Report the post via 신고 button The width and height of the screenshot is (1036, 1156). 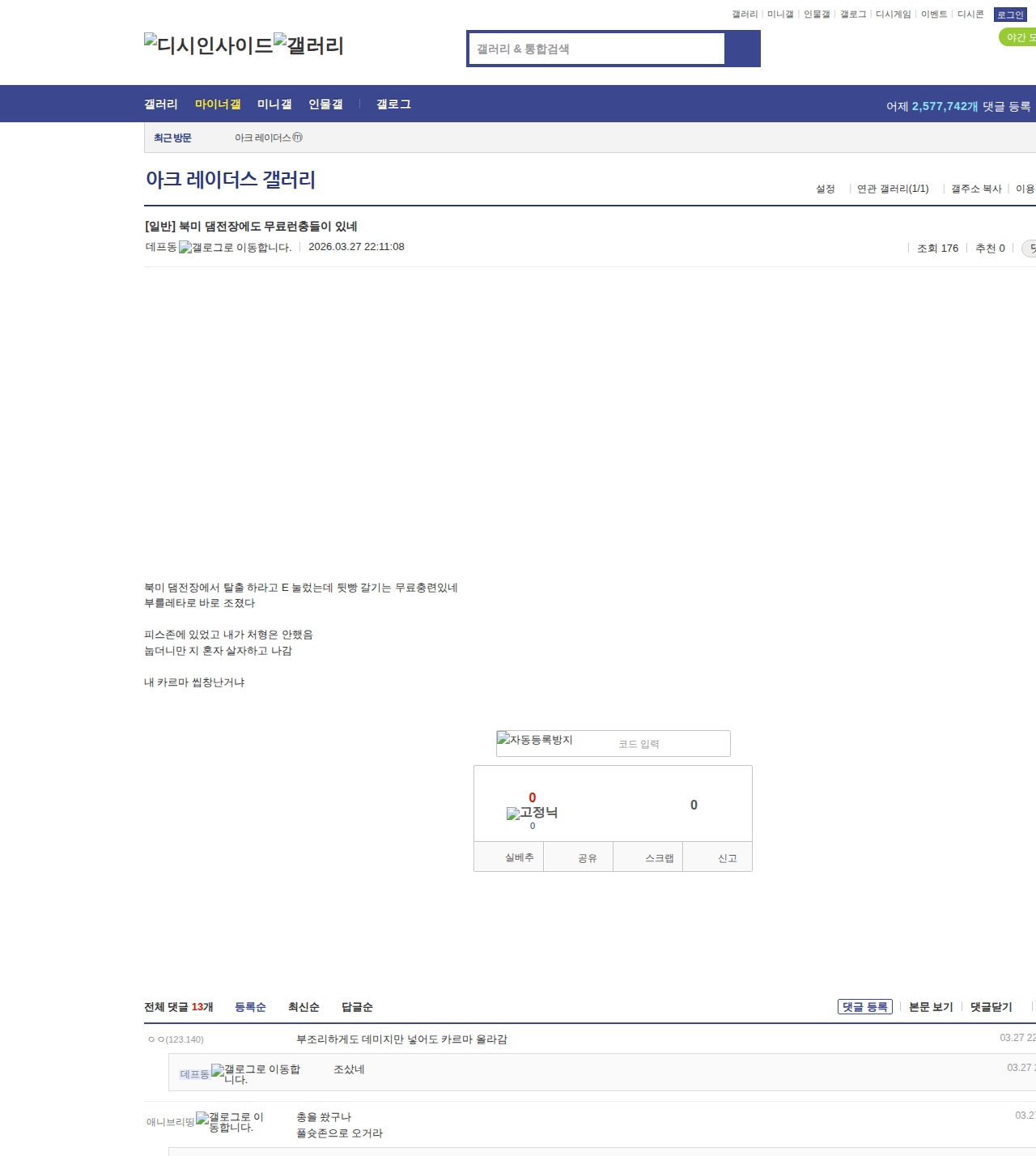pyautogui.click(x=727, y=856)
